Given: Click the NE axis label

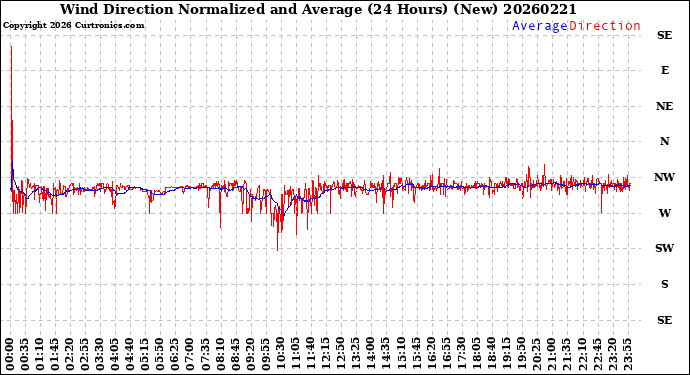Looking at the screenshot, I should point(664,107).
